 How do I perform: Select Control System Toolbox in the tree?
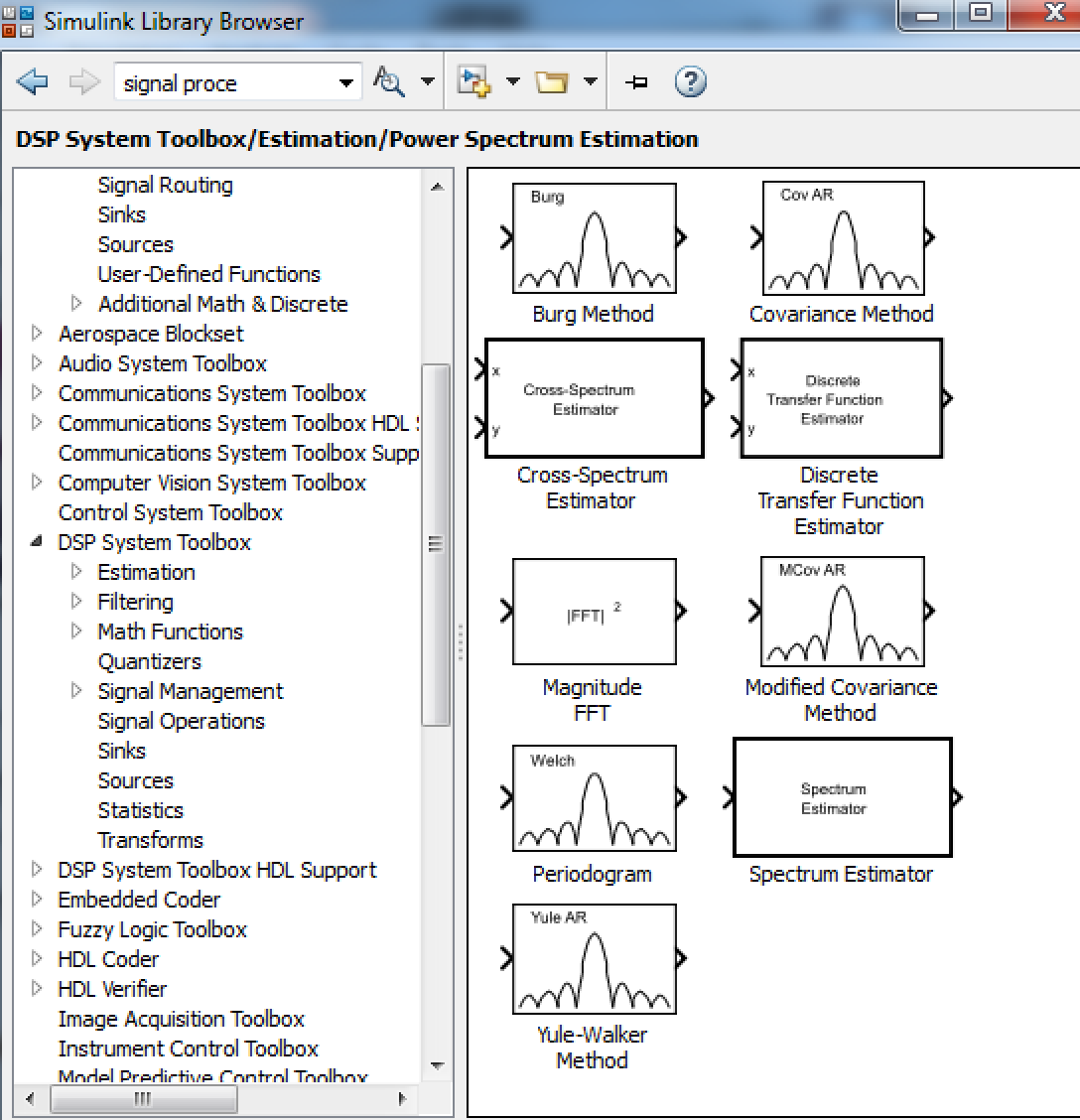click(171, 513)
